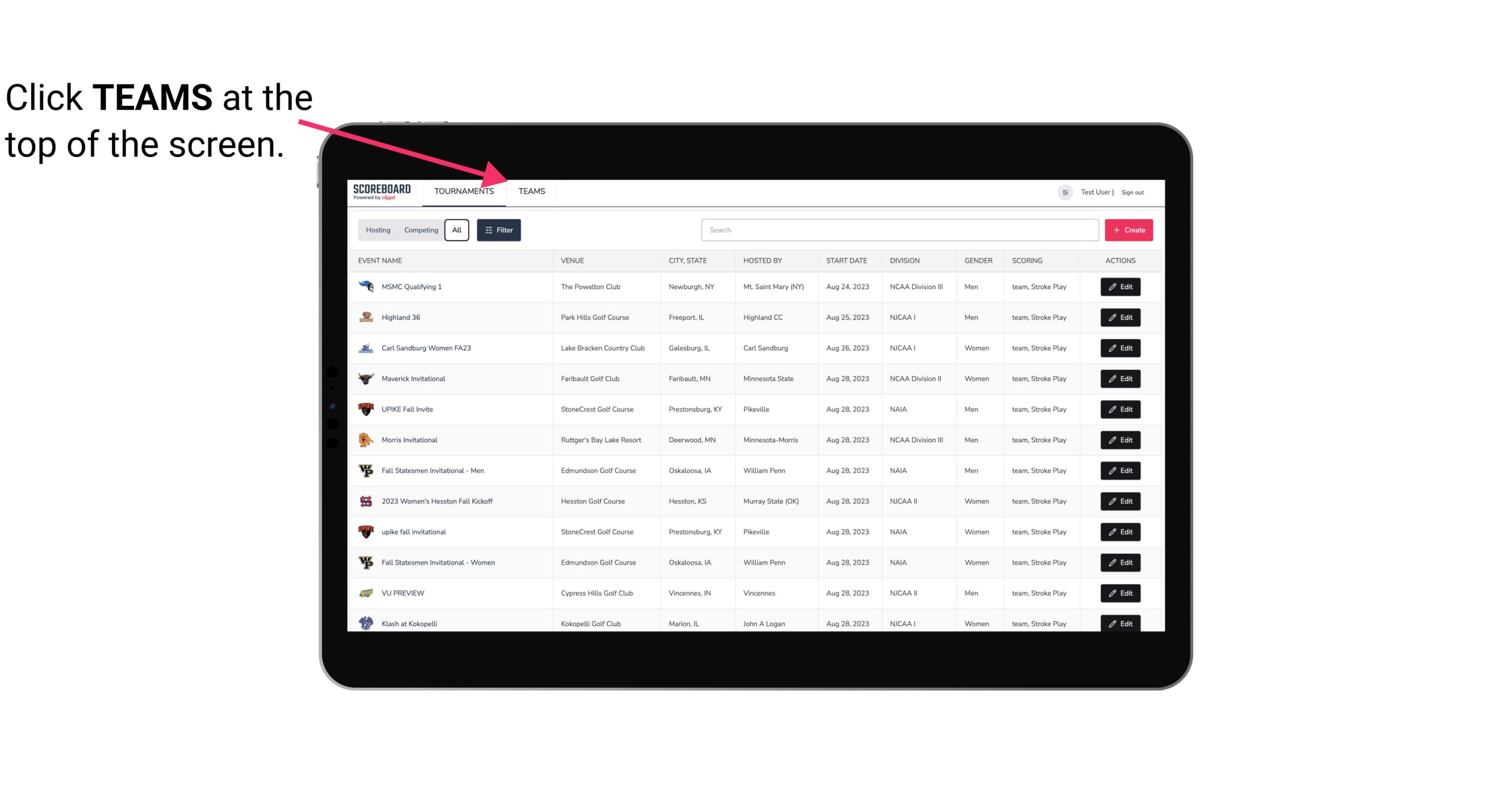This screenshot has width=1510, height=812.
Task: Click the TEAMS navigation tab
Action: pos(531,191)
